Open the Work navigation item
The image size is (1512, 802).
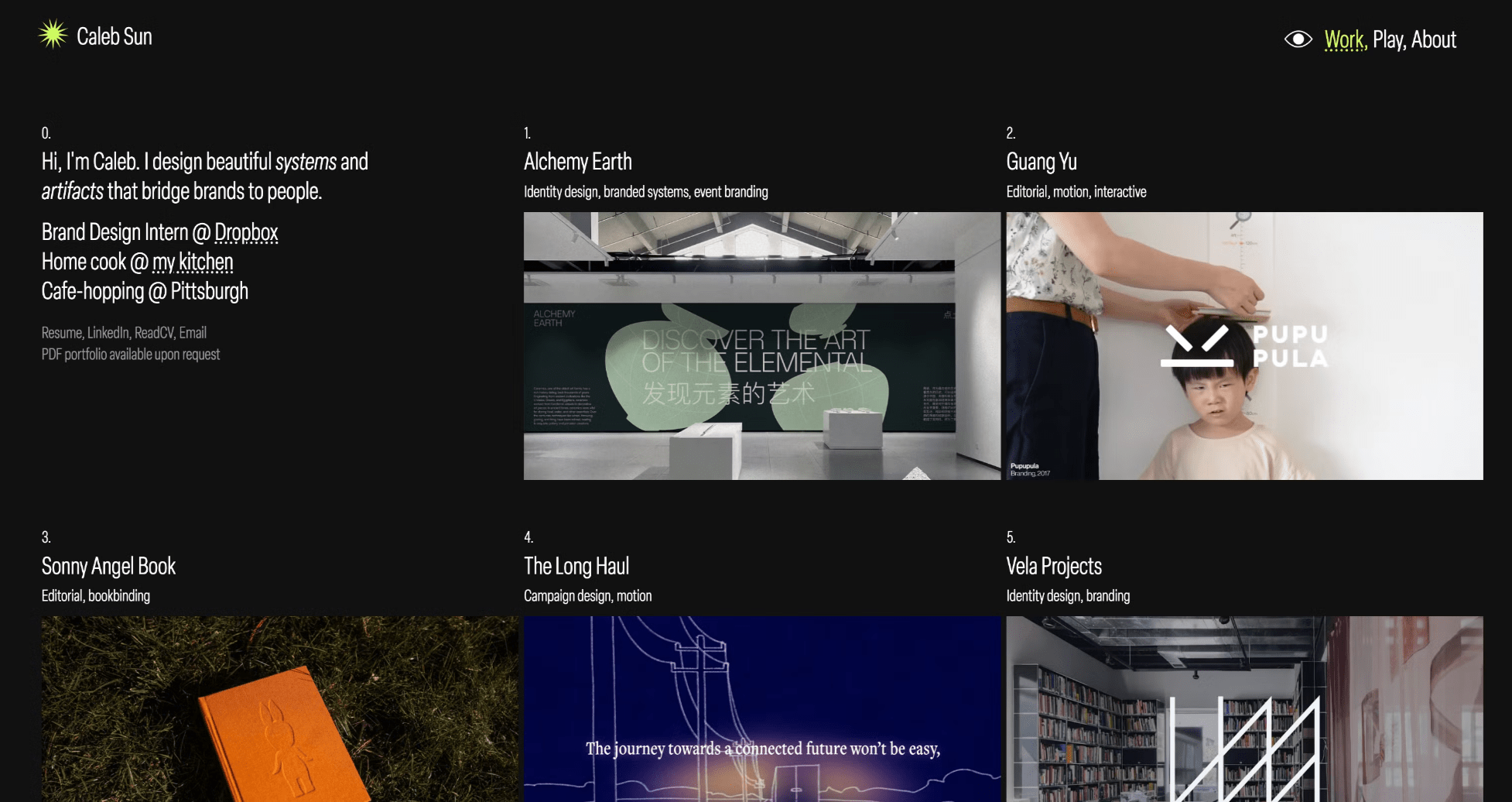1345,39
